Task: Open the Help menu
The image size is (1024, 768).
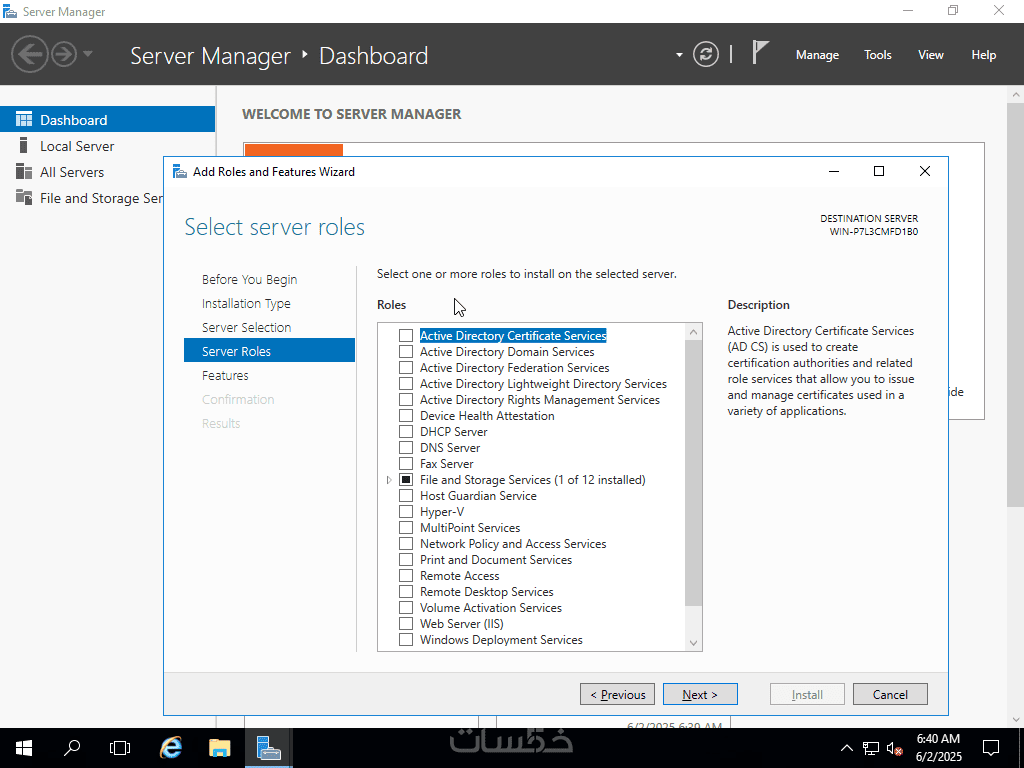Action: 983,55
